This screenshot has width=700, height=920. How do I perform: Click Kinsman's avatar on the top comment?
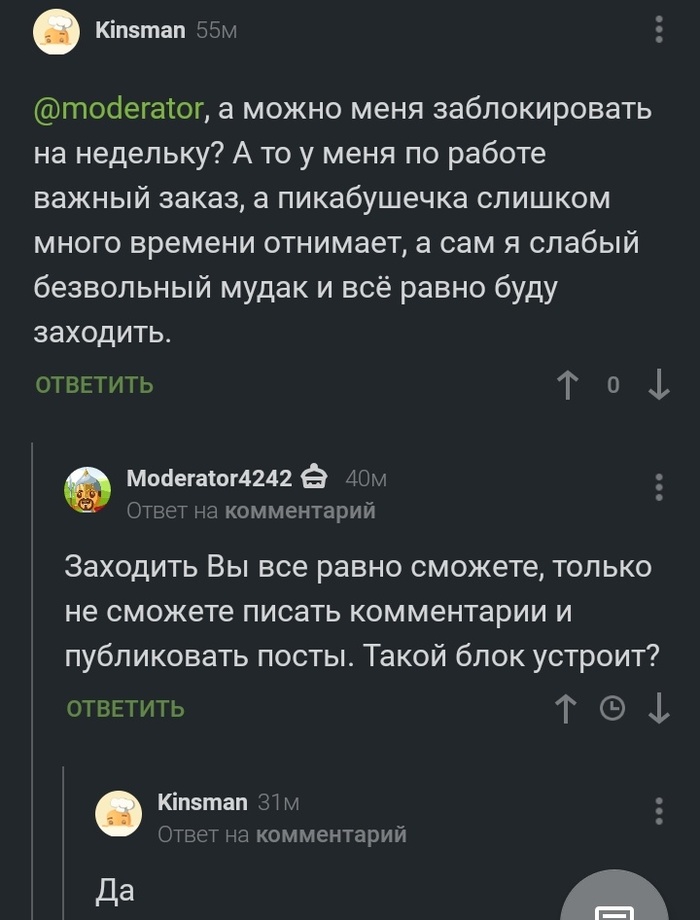point(57,32)
